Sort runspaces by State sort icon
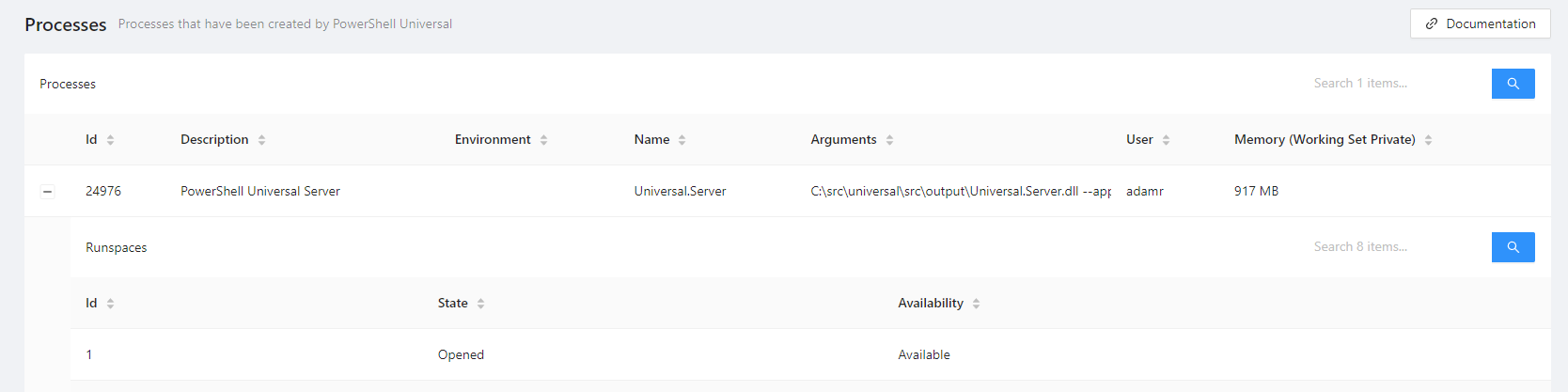The image size is (1568, 392). click(480, 304)
